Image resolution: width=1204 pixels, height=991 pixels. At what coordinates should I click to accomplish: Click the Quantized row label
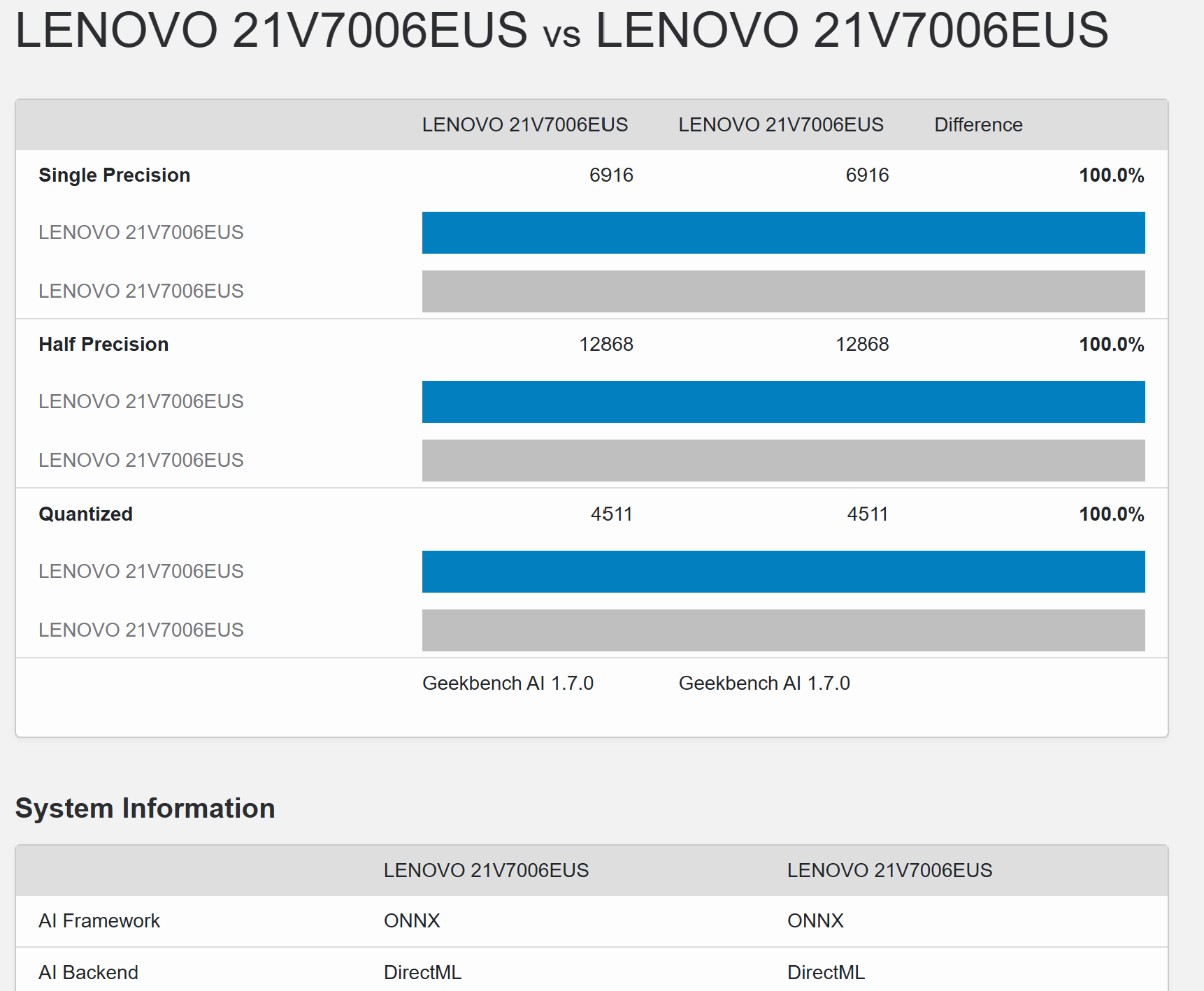click(86, 514)
